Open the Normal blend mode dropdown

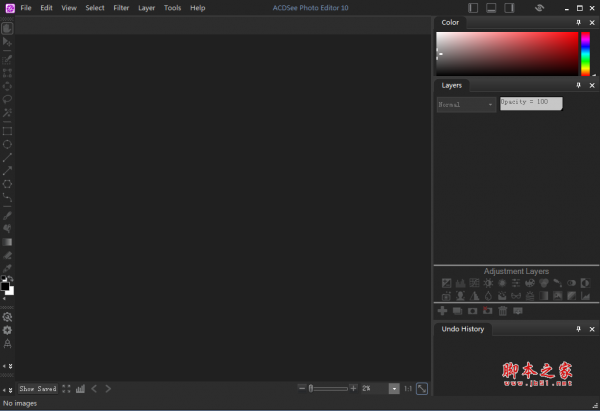click(466, 104)
